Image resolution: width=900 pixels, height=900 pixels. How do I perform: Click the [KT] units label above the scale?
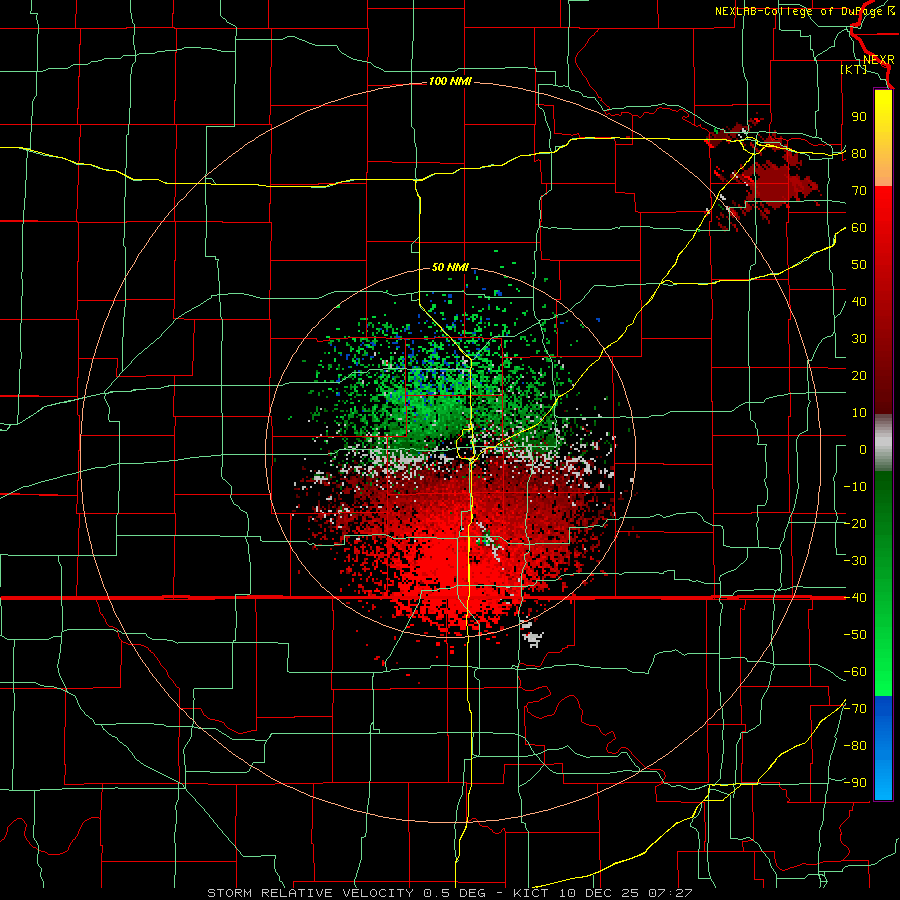(x=853, y=69)
